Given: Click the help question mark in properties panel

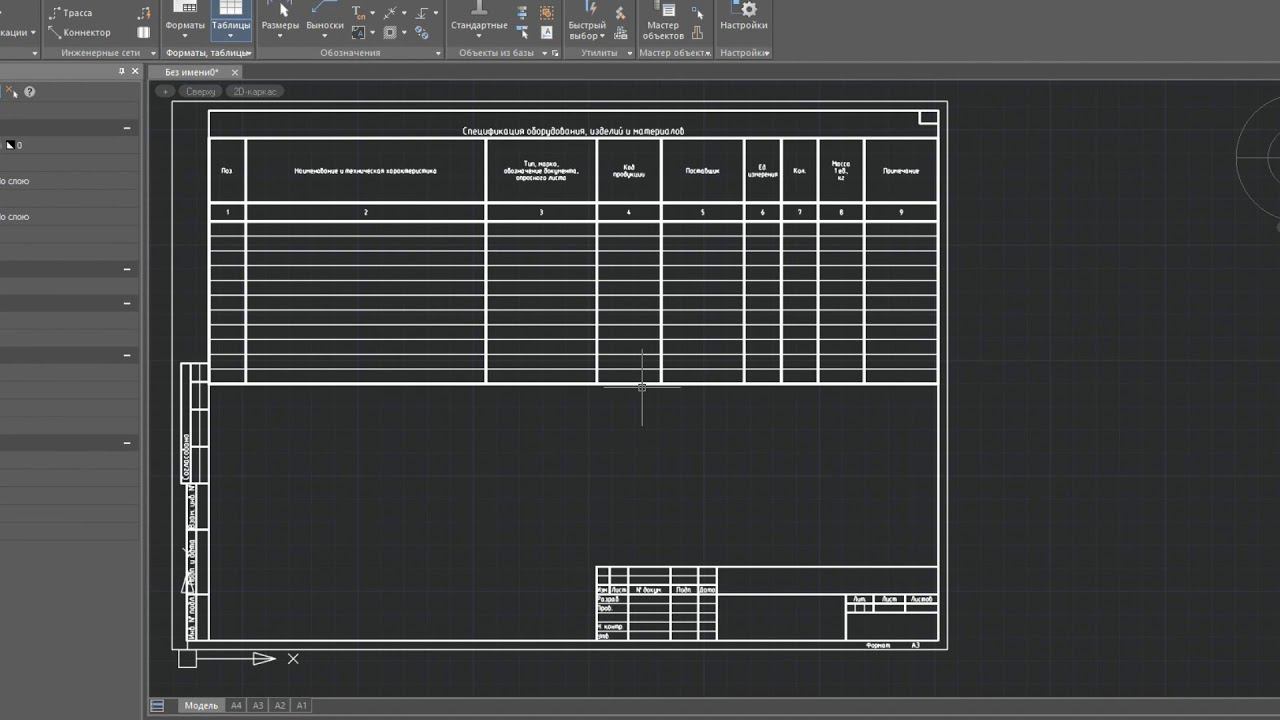Looking at the screenshot, I should 30,92.
